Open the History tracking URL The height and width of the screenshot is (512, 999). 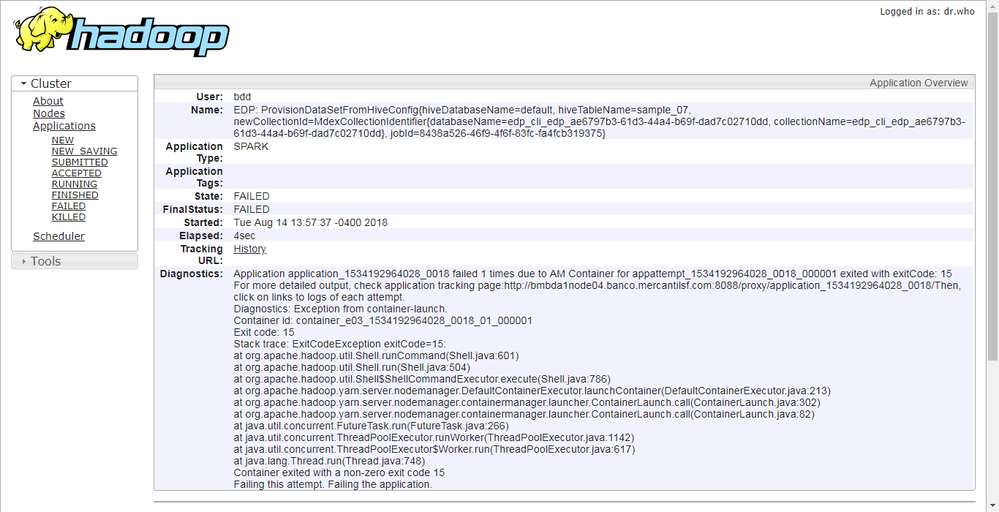pyautogui.click(x=250, y=249)
